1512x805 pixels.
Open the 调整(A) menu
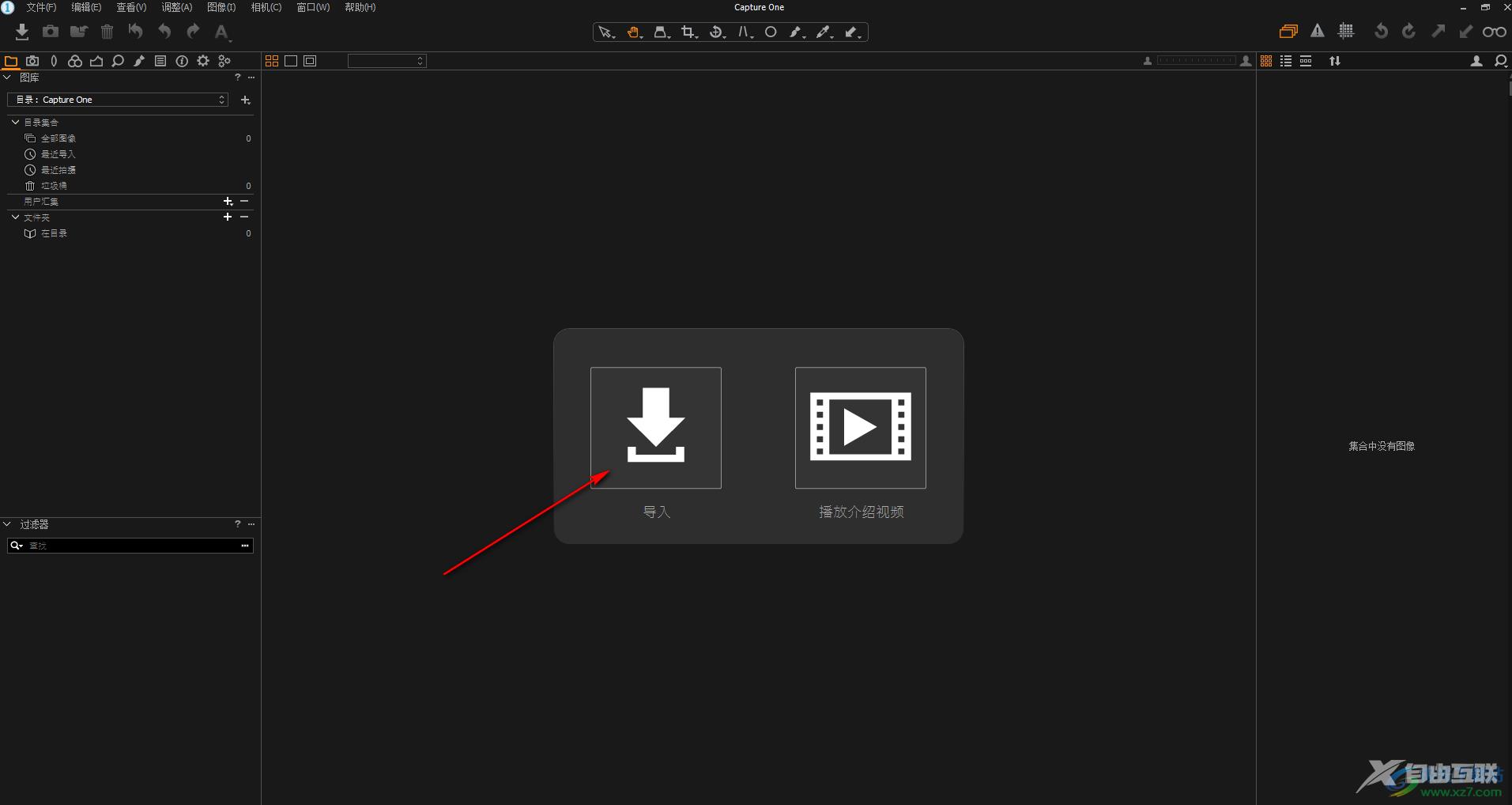point(176,7)
